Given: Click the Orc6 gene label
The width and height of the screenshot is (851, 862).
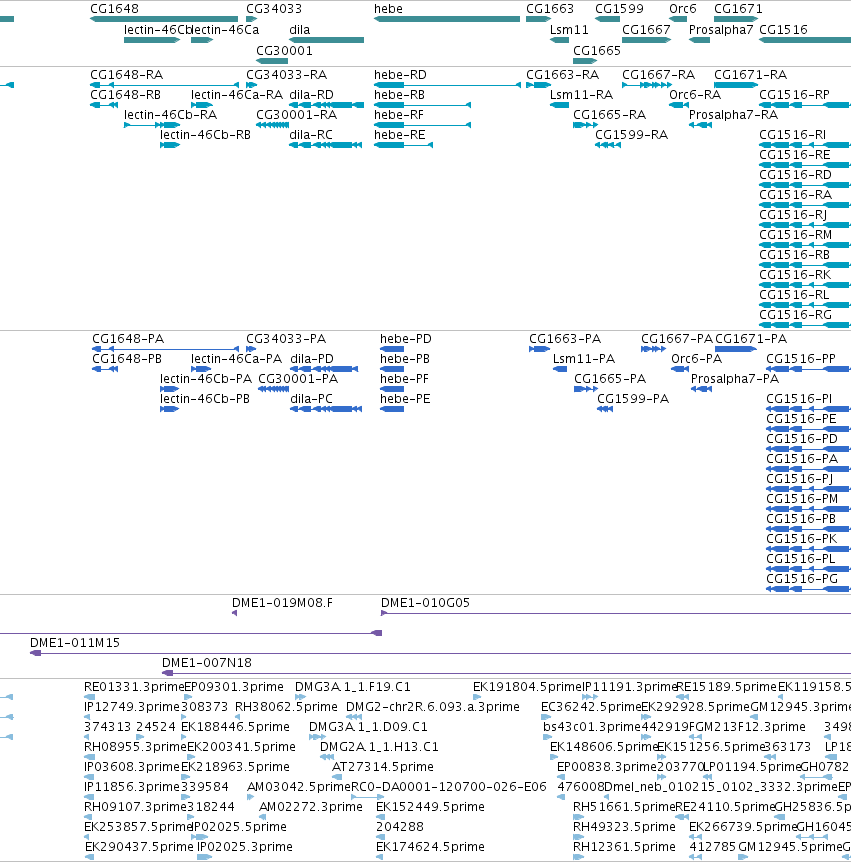Looking at the screenshot, I should (x=683, y=9).
